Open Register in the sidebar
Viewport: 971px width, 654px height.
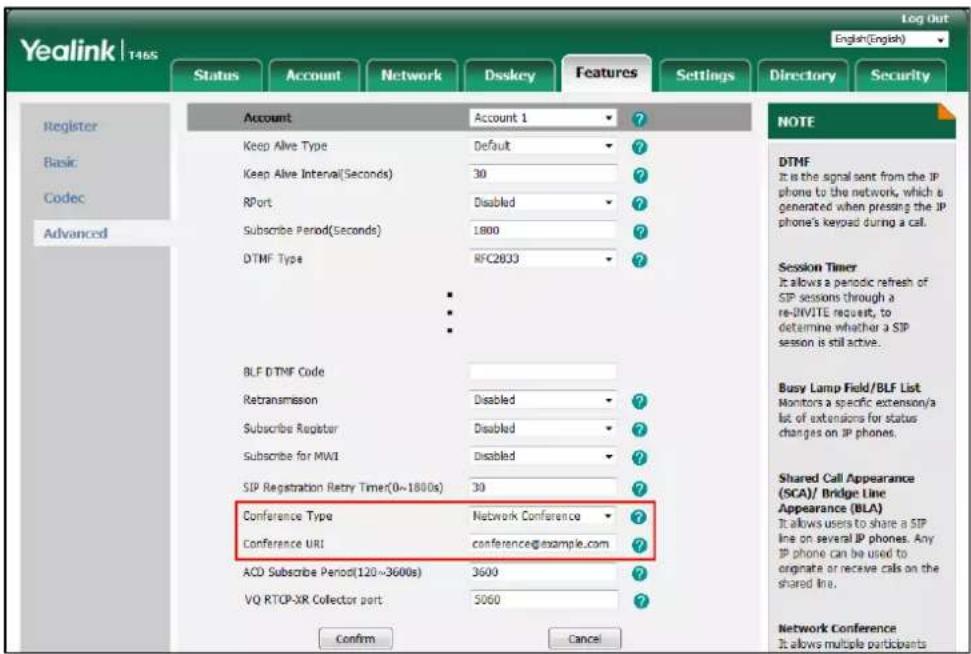pyautogui.click(x=71, y=126)
